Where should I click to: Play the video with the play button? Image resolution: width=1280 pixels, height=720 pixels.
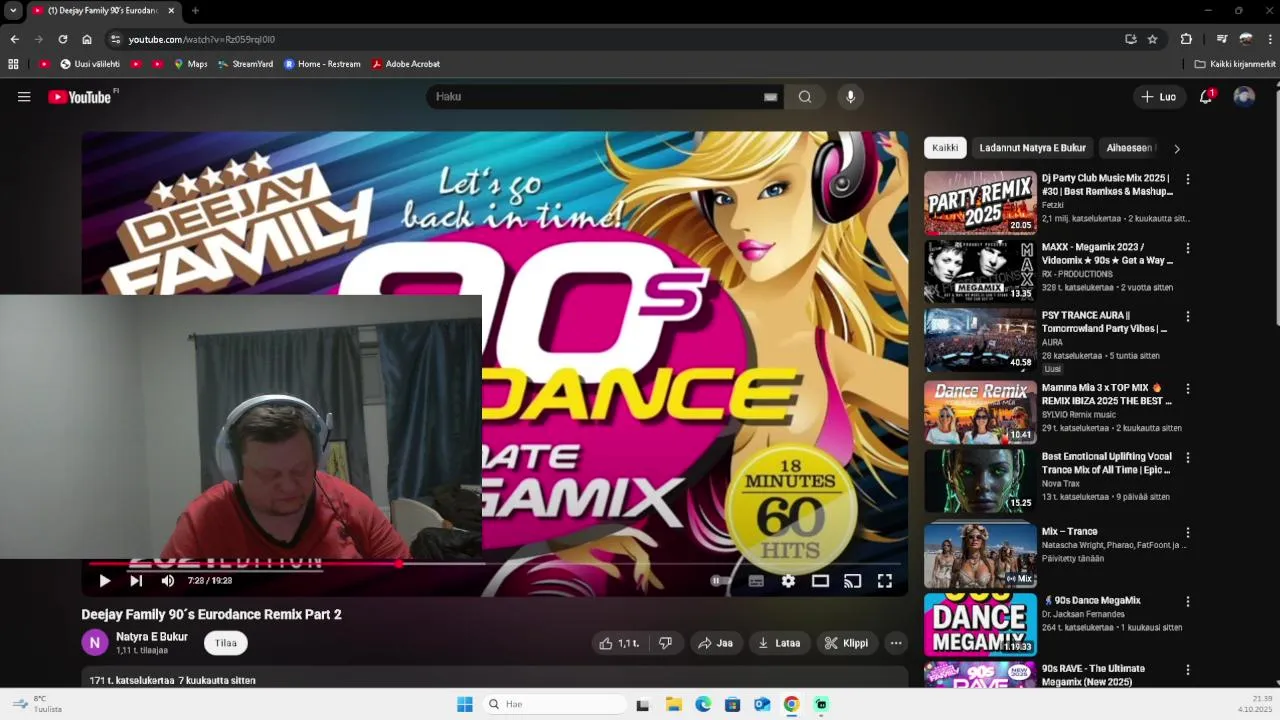pos(104,581)
